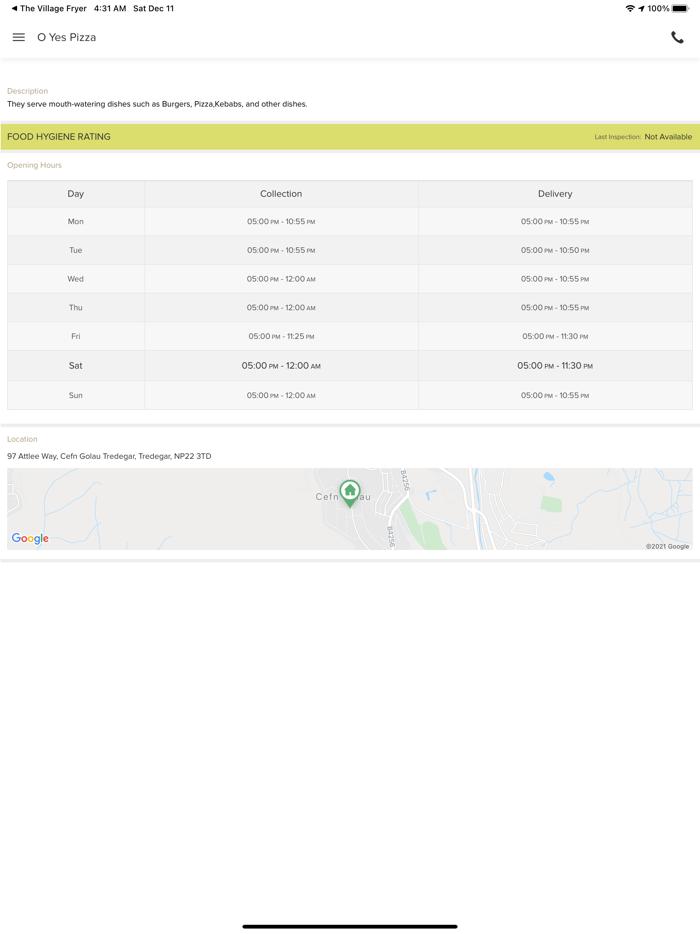Screen dimensions: 700x934
Task: Click Wednesday delivery hours cell
Action: [555, 279]
